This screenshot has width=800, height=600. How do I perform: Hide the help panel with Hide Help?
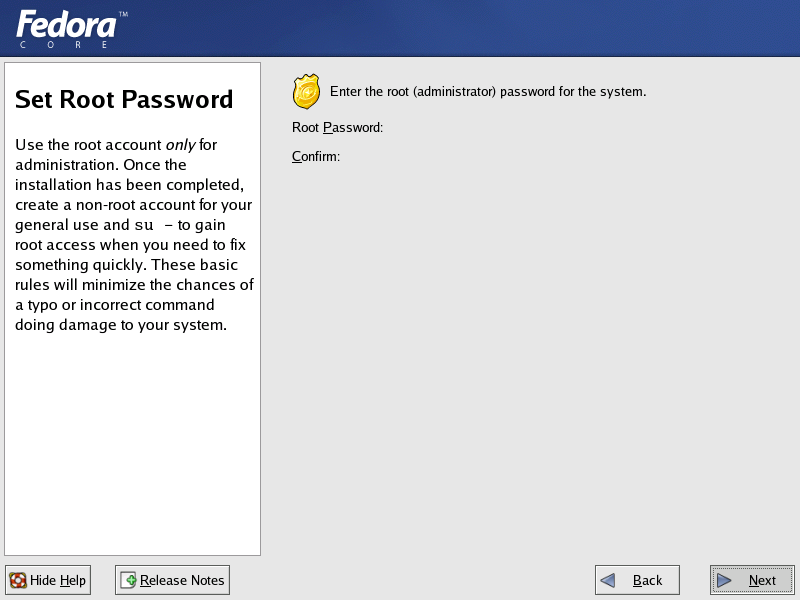pos(48,580)
